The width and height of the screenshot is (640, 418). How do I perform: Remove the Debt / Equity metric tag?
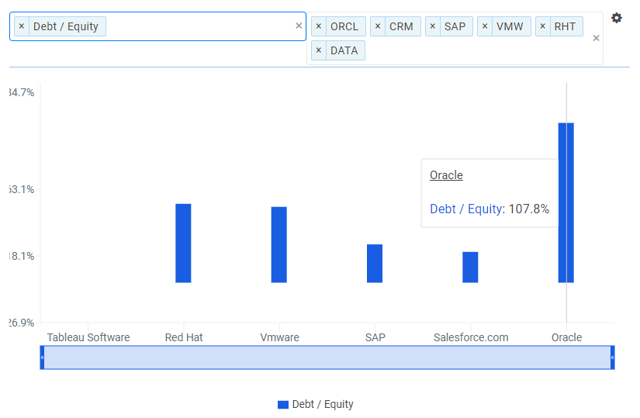[x=22, y=27]
